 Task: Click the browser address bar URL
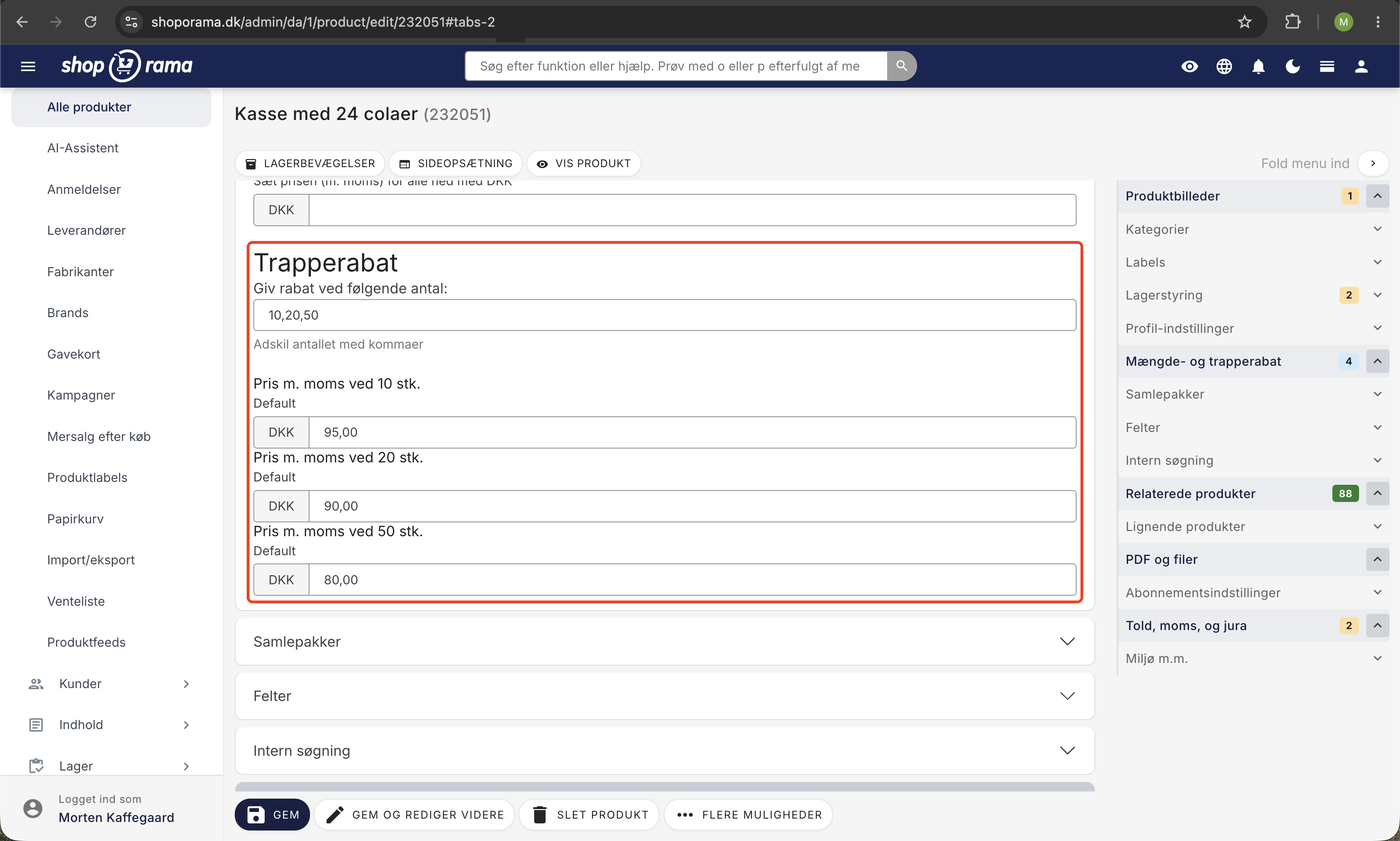tap(323, 21)
